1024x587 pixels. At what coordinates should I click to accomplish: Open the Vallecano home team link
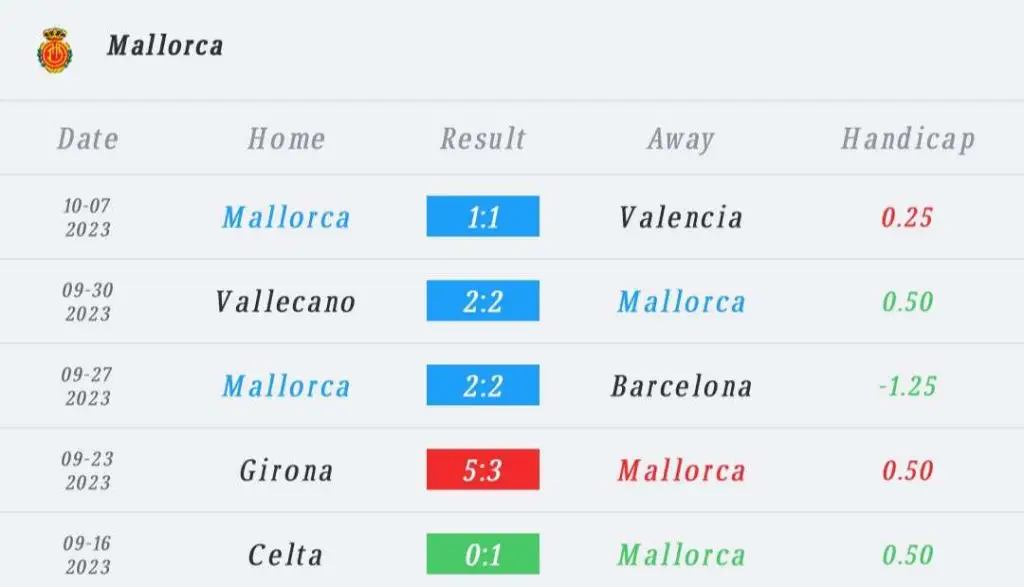(x=286, y=302)
